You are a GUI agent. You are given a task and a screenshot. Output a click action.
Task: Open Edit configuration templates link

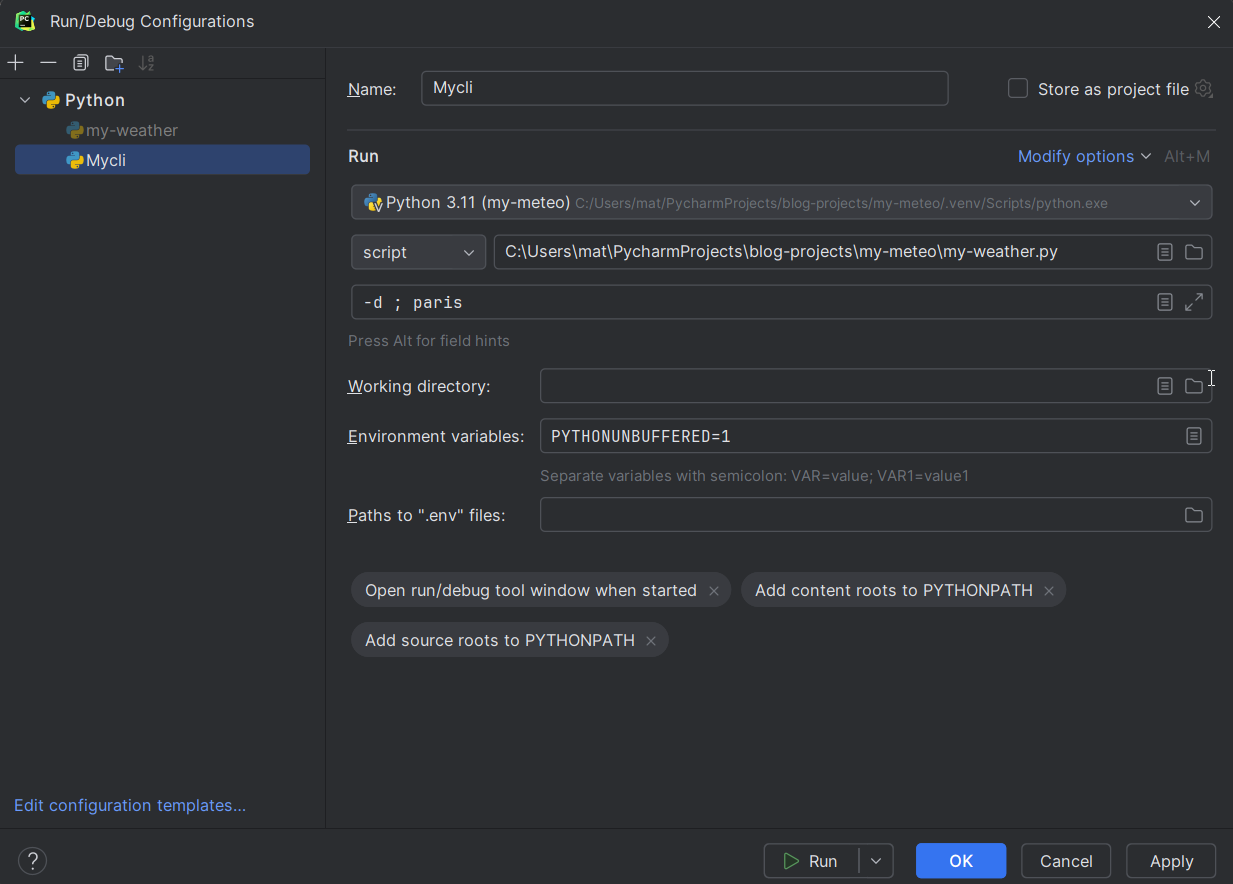[130, 805]
